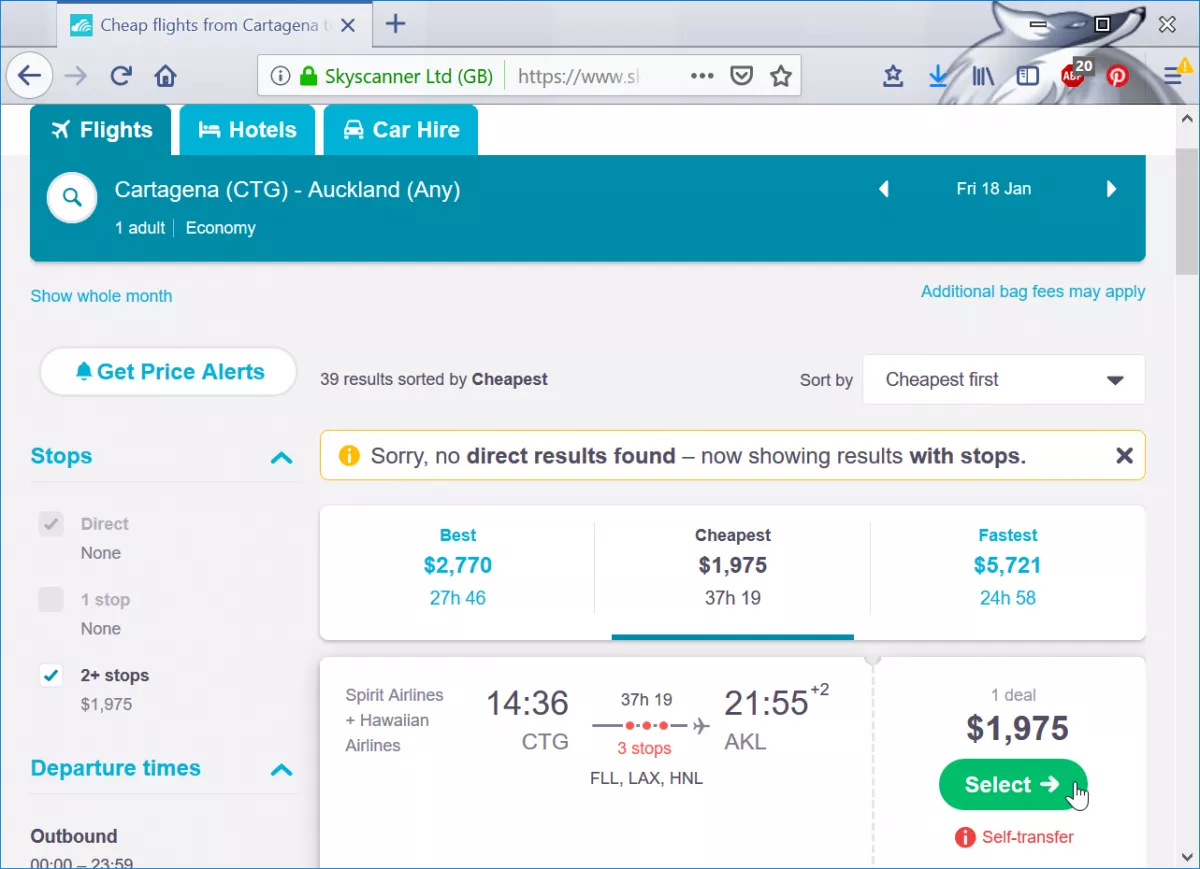Click the Self-transfer warning icon
Screen dimensions: 1200x869
tap(965, 837)
